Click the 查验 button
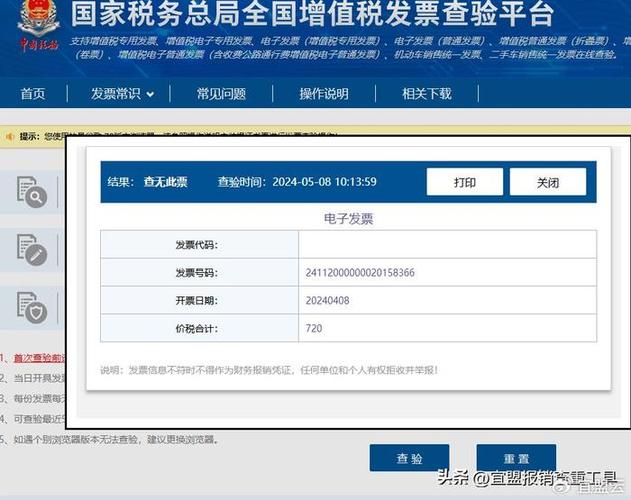 pyautogui.click(x=409, y=458)
